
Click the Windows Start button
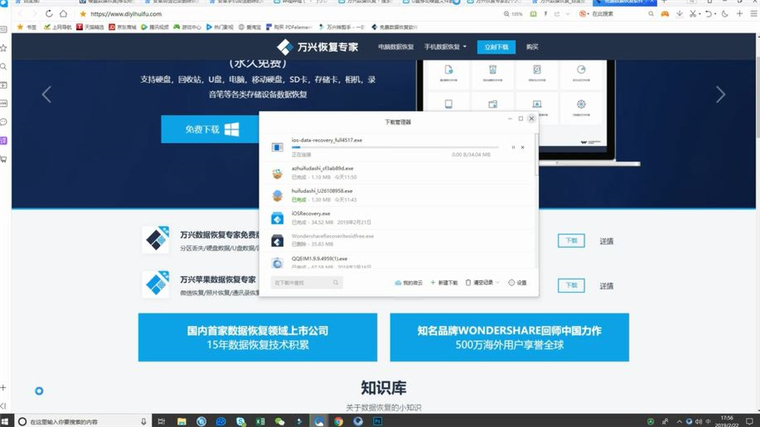(x=5, y=421)
